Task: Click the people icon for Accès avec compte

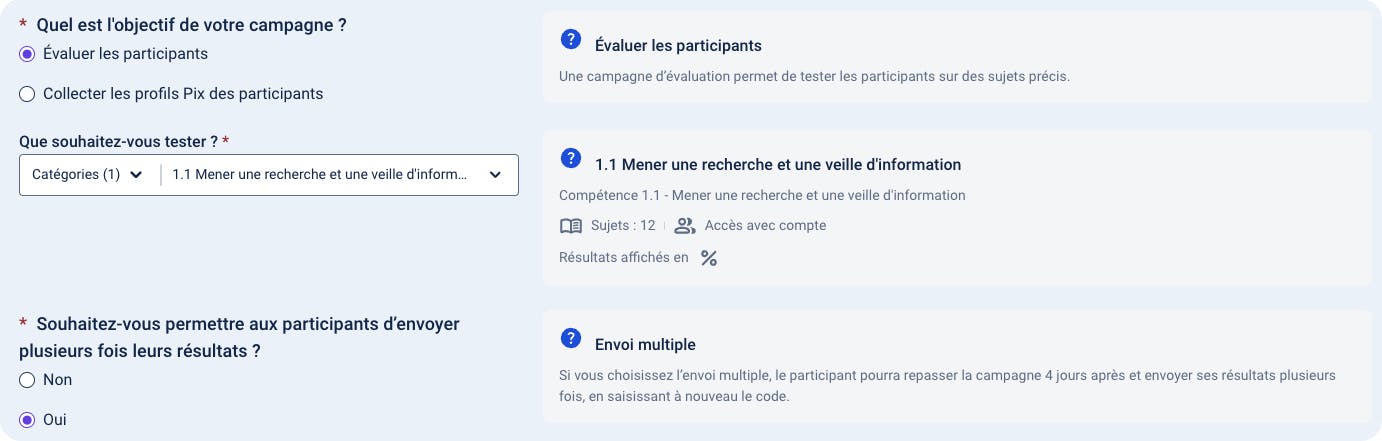Action: coord(685,226)
